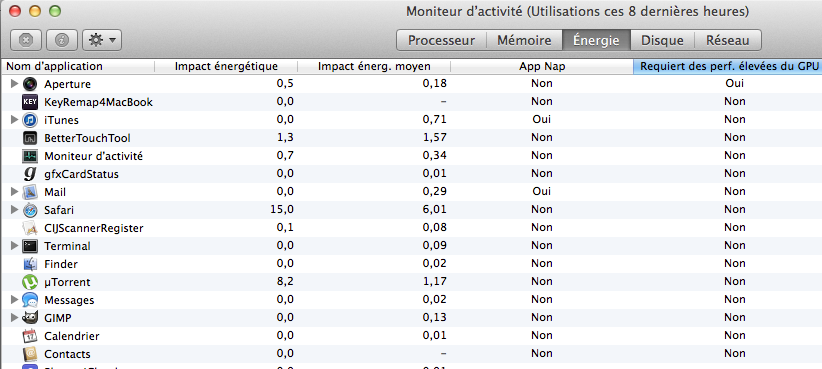Switch to the Mémoire tab
Screen dimensions: 822x369
click(x=524, y=40)
